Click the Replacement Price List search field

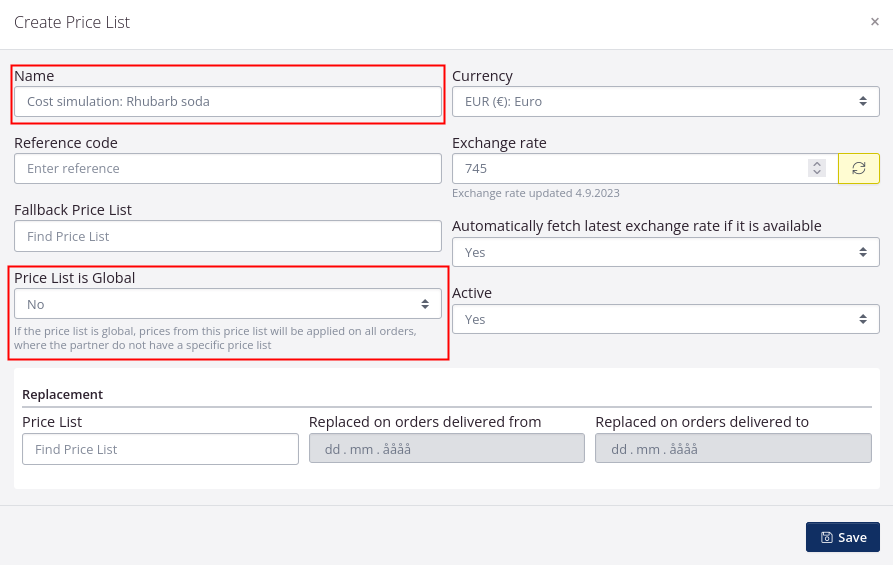(x=160, y=449)
